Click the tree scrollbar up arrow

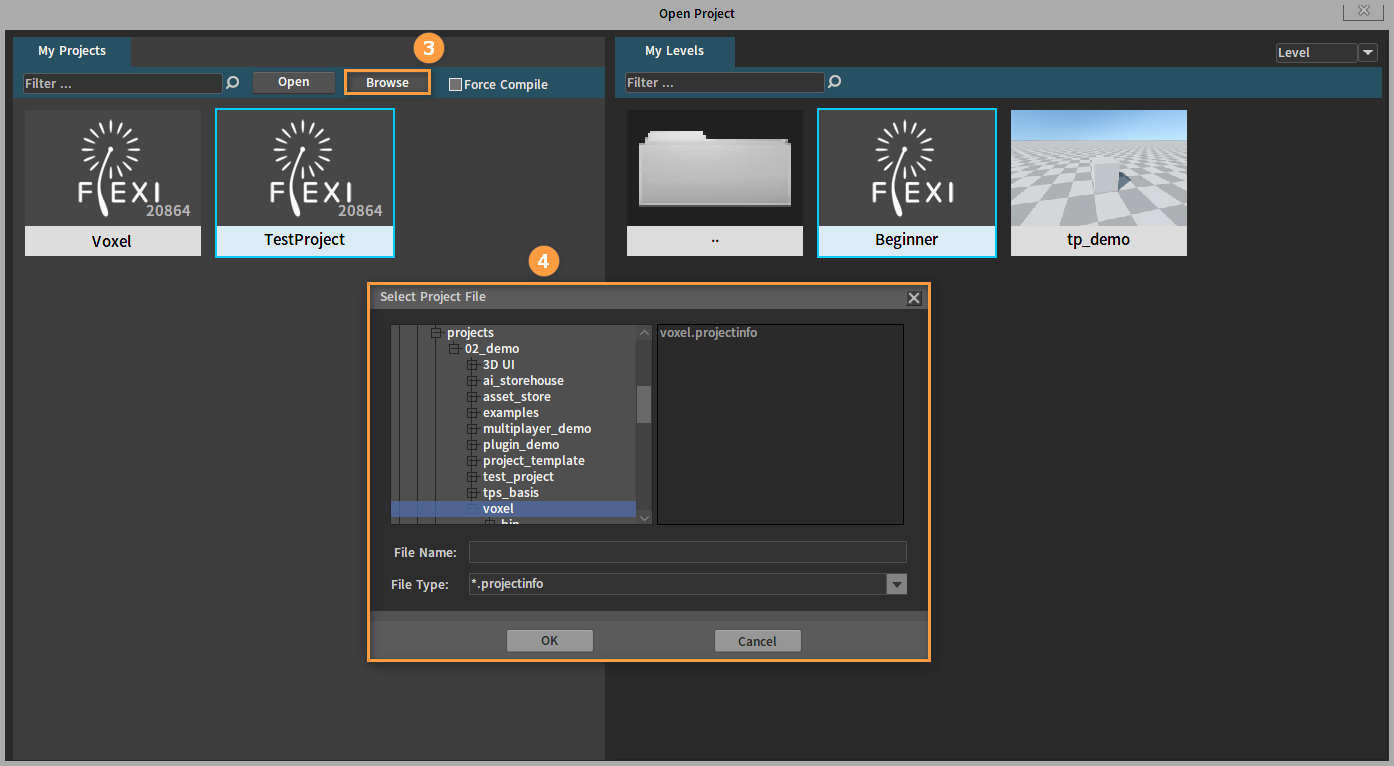point(644,332)
